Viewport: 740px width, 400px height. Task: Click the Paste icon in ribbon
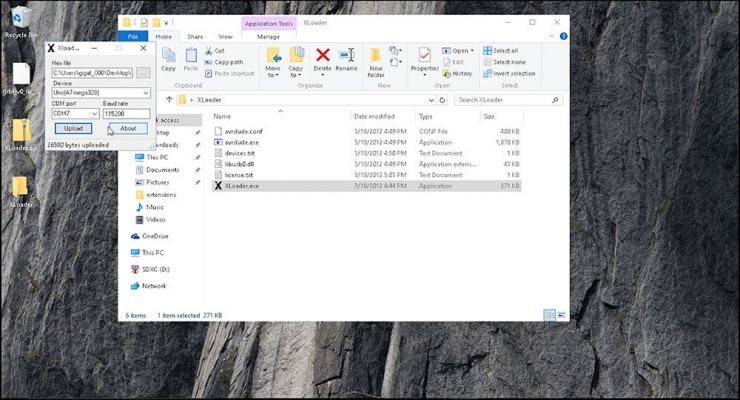(x=191, y=59)
